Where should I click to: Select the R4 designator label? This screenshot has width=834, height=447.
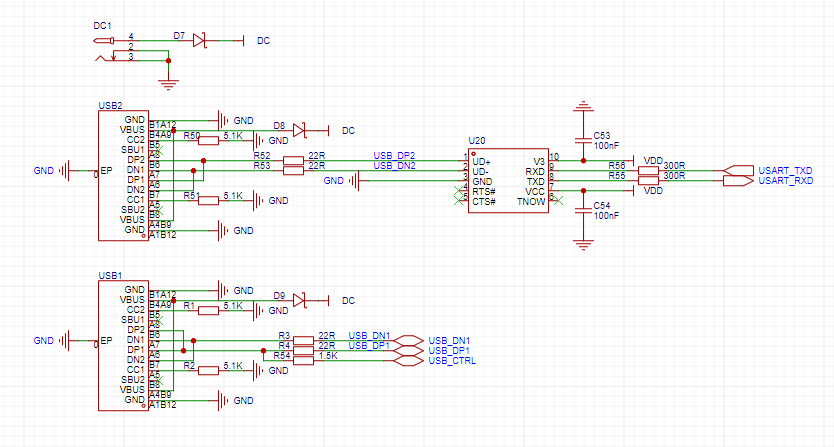tap(284, 345)
